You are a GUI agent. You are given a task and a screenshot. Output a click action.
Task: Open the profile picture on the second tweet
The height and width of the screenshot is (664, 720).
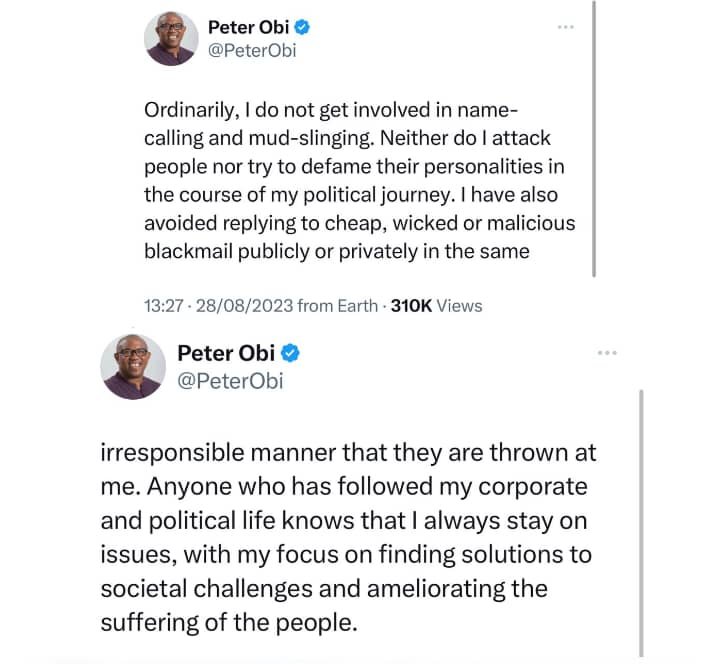click(132, 366)
